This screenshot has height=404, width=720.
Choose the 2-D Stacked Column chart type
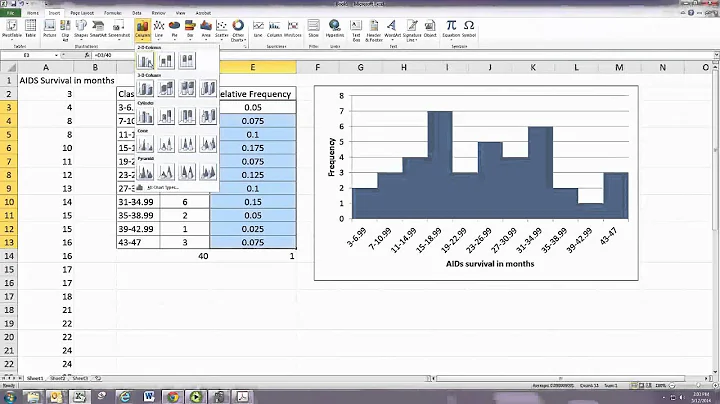166,61
